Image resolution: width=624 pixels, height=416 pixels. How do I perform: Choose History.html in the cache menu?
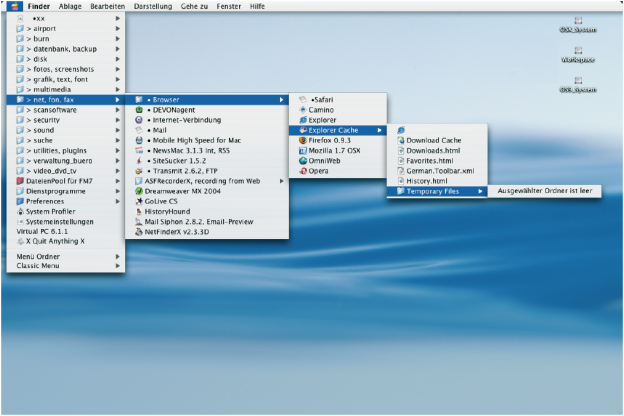437,181
